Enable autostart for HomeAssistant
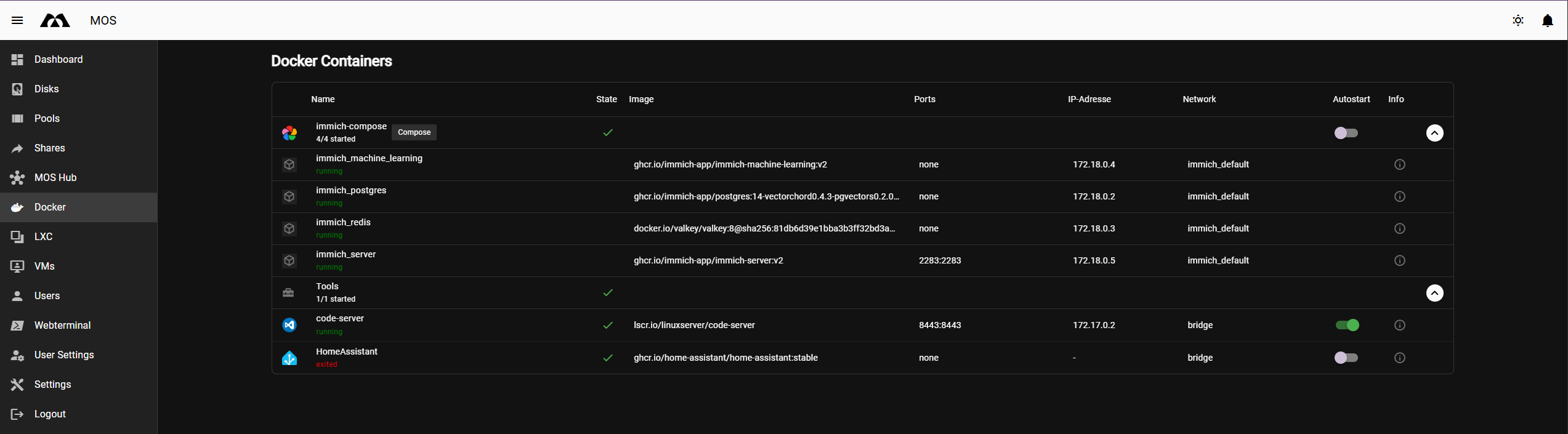Image resolution: width=1568 pixels, height=434 pixels. [1346, 358]
